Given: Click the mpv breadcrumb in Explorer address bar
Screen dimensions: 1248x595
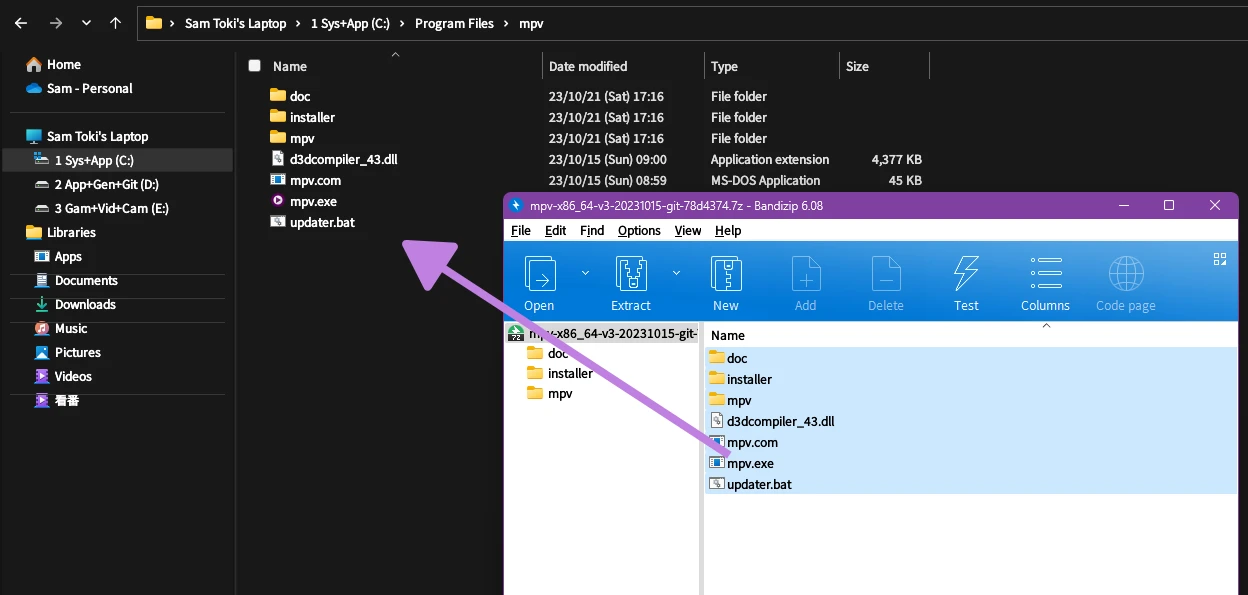Looking at the screenshot, I should pos(531,23).
